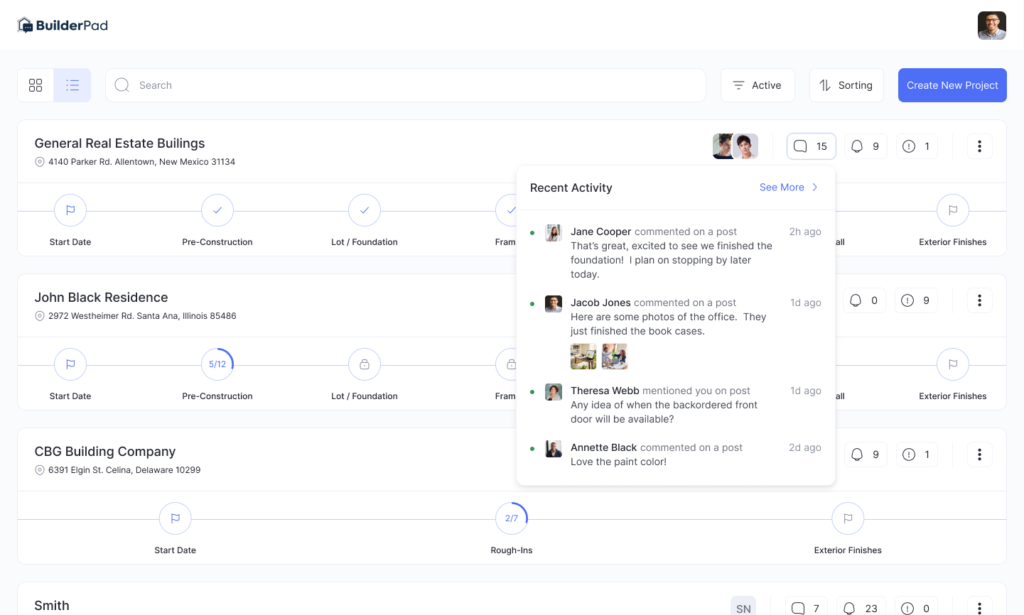Click address 4140 Parker Rd. Allentown
1024x615 pixels.
(x=141, y=162)
